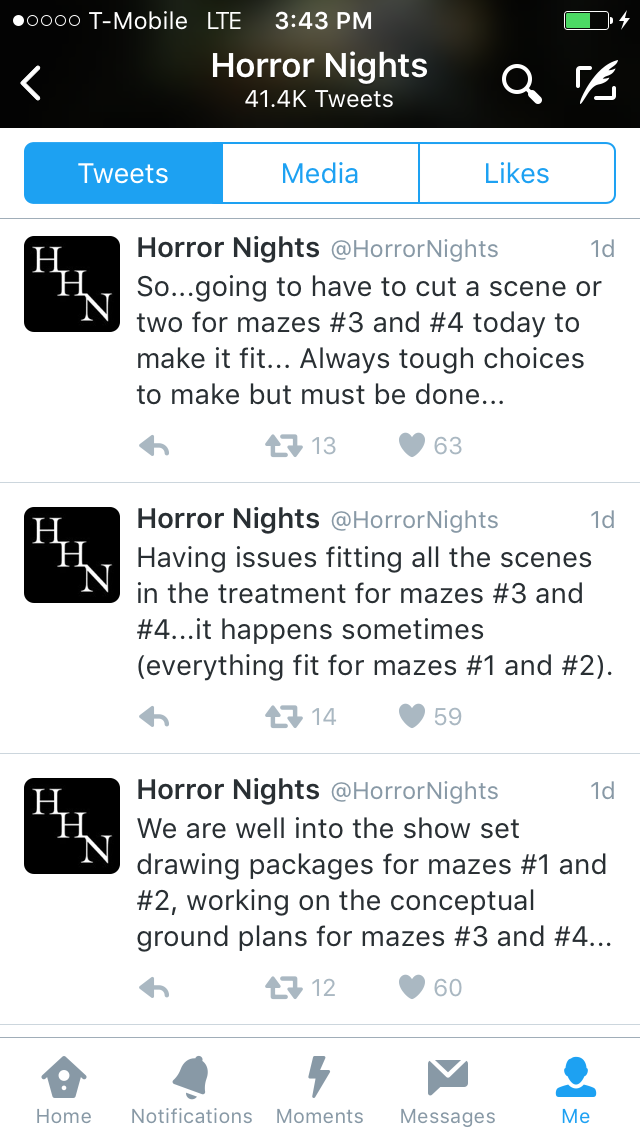Viewport: 640px width, 1136px height.
Task: Tap the HHN avatar on the first tweet
Action: [x=71, y=284]
